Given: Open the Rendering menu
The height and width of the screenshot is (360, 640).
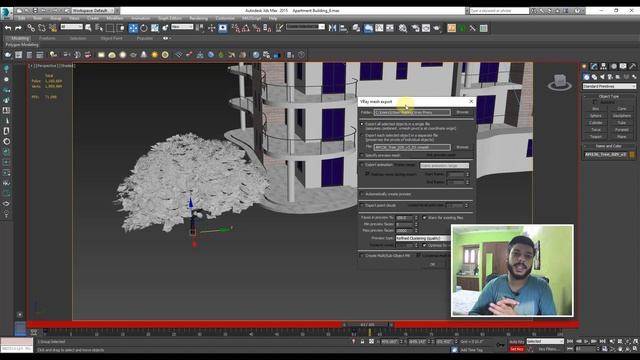Looking at the screenshot, I should [198, 18].
